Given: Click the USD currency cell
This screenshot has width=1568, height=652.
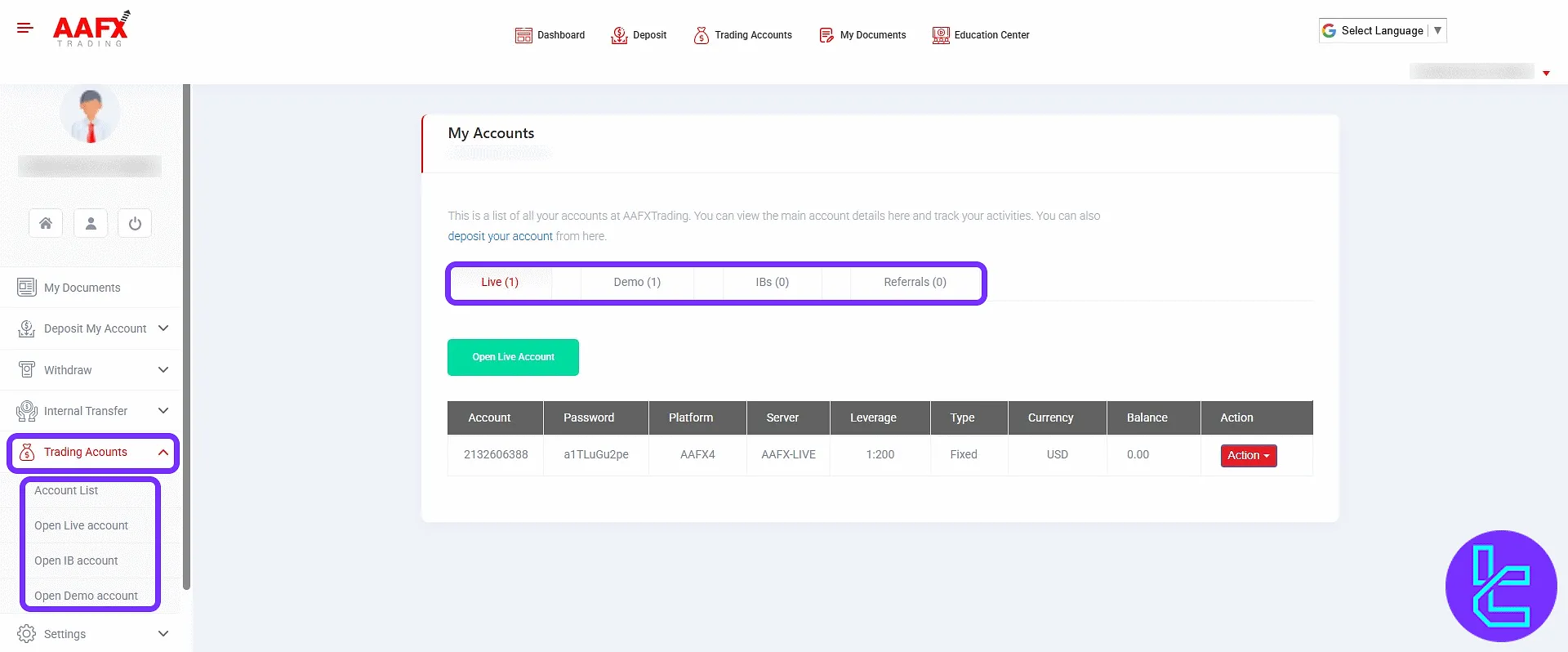Looking at the screenshot, I should coord(1058,454).
